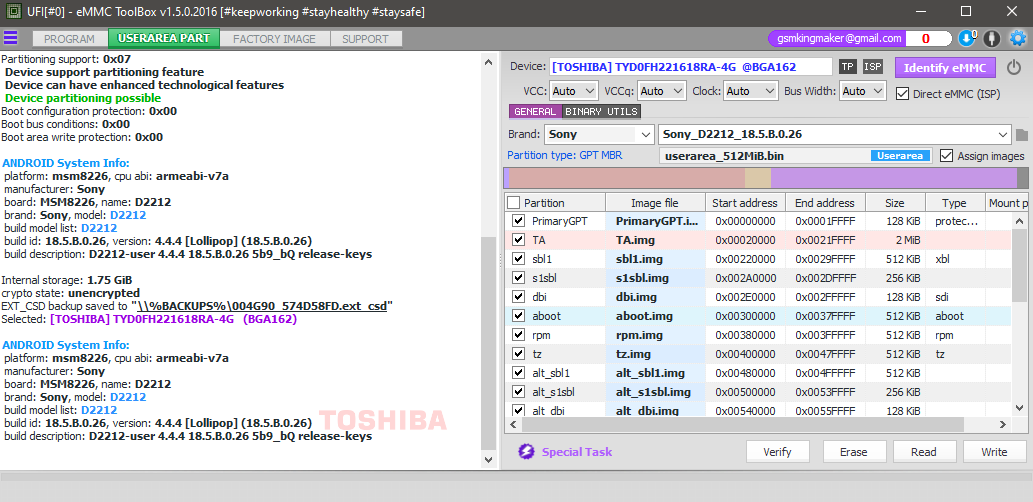Uncheck the alt_sbl1 partition checkbox
The width and height of the screenshot is (1033, 502).
[x=518, y=374]
